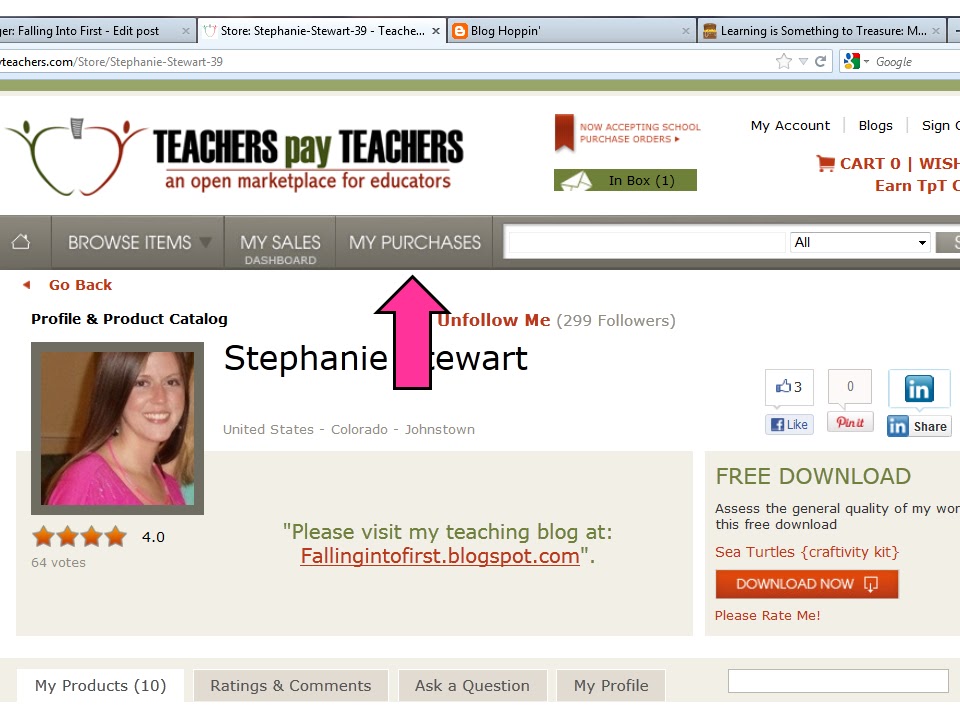Screen dimensions: 960x720
Task: Click the LinkedIn Share button
Action: 918,426
